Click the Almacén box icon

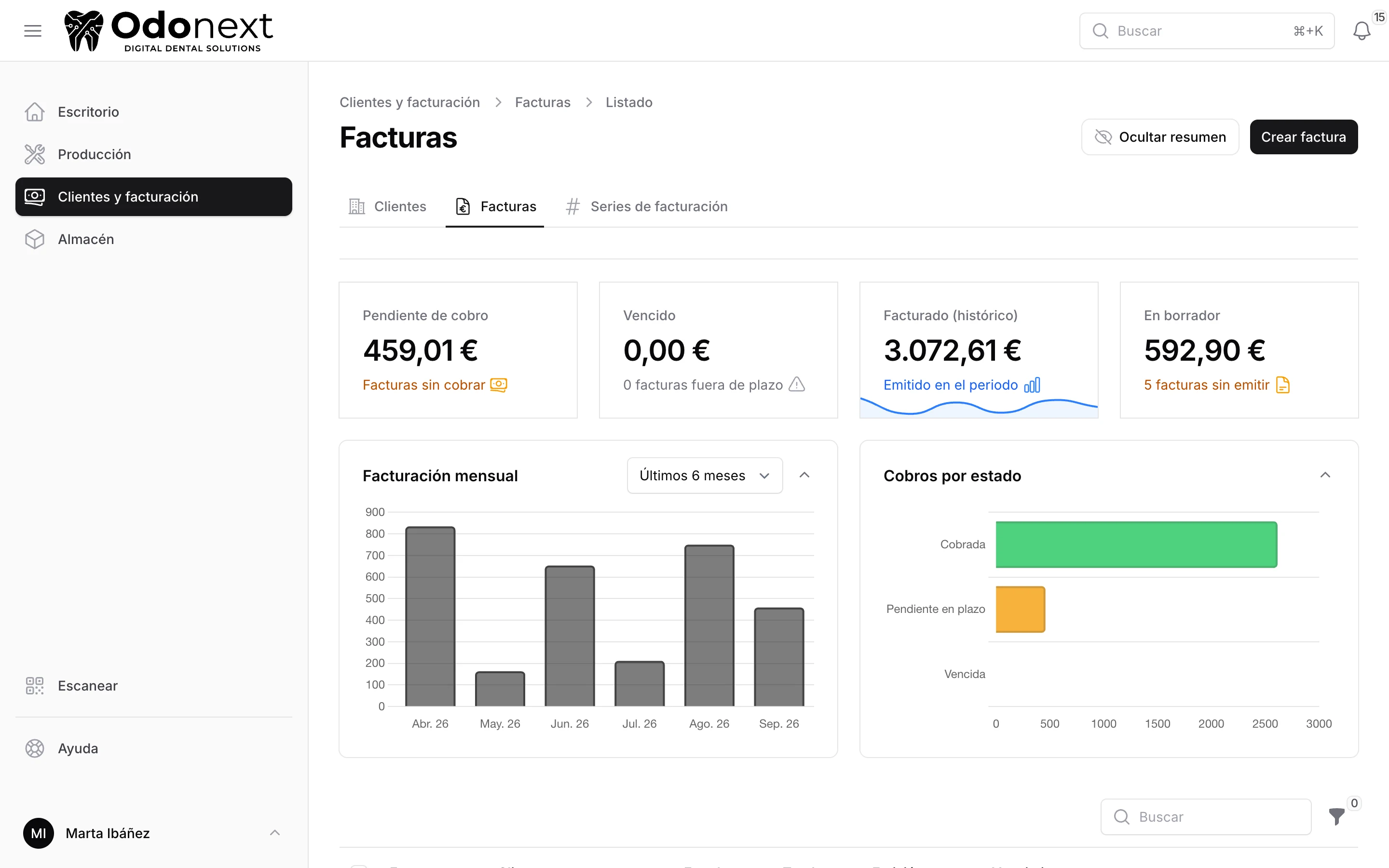click(34, 239)
